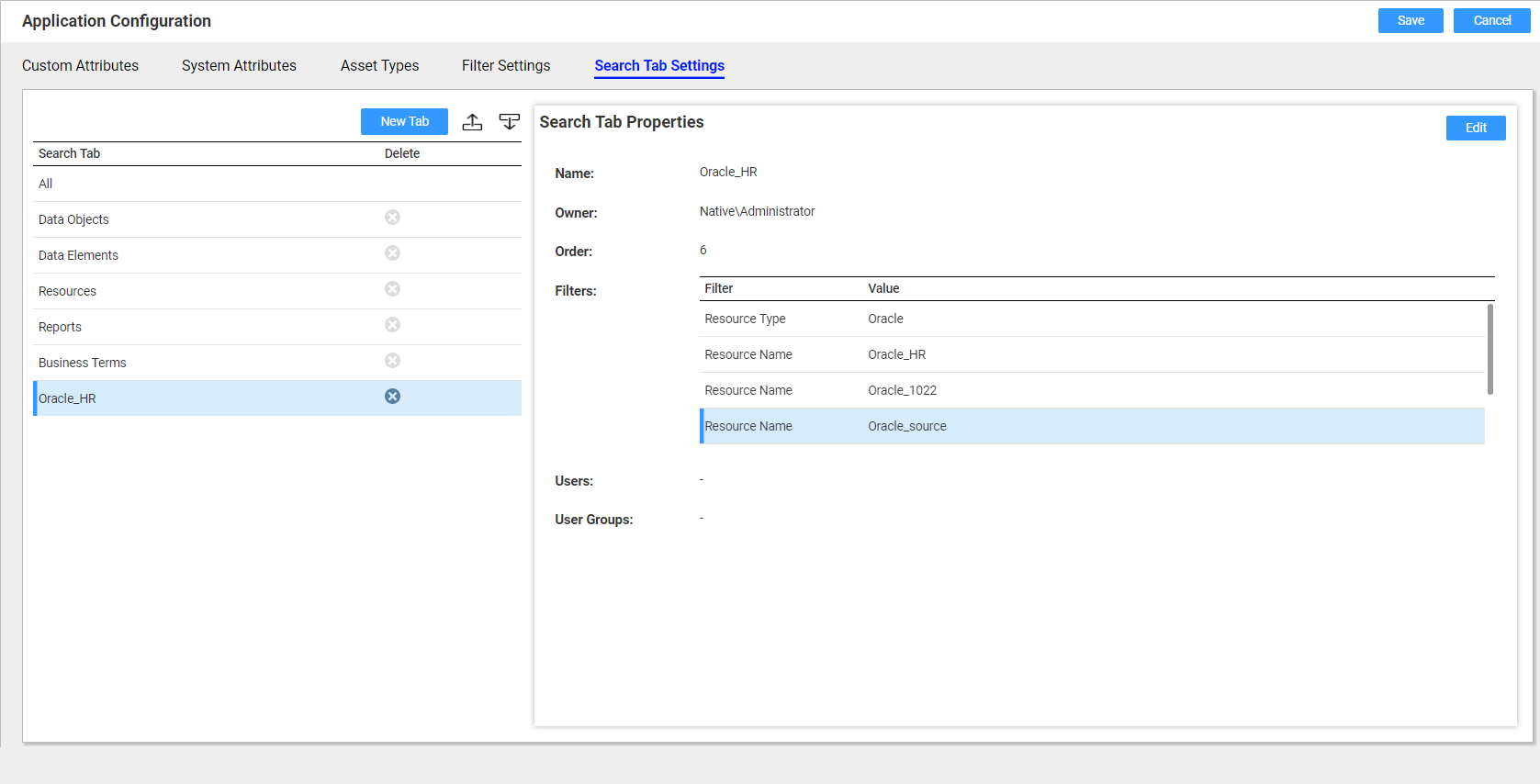Click the Filter column header

pos(718,288)
